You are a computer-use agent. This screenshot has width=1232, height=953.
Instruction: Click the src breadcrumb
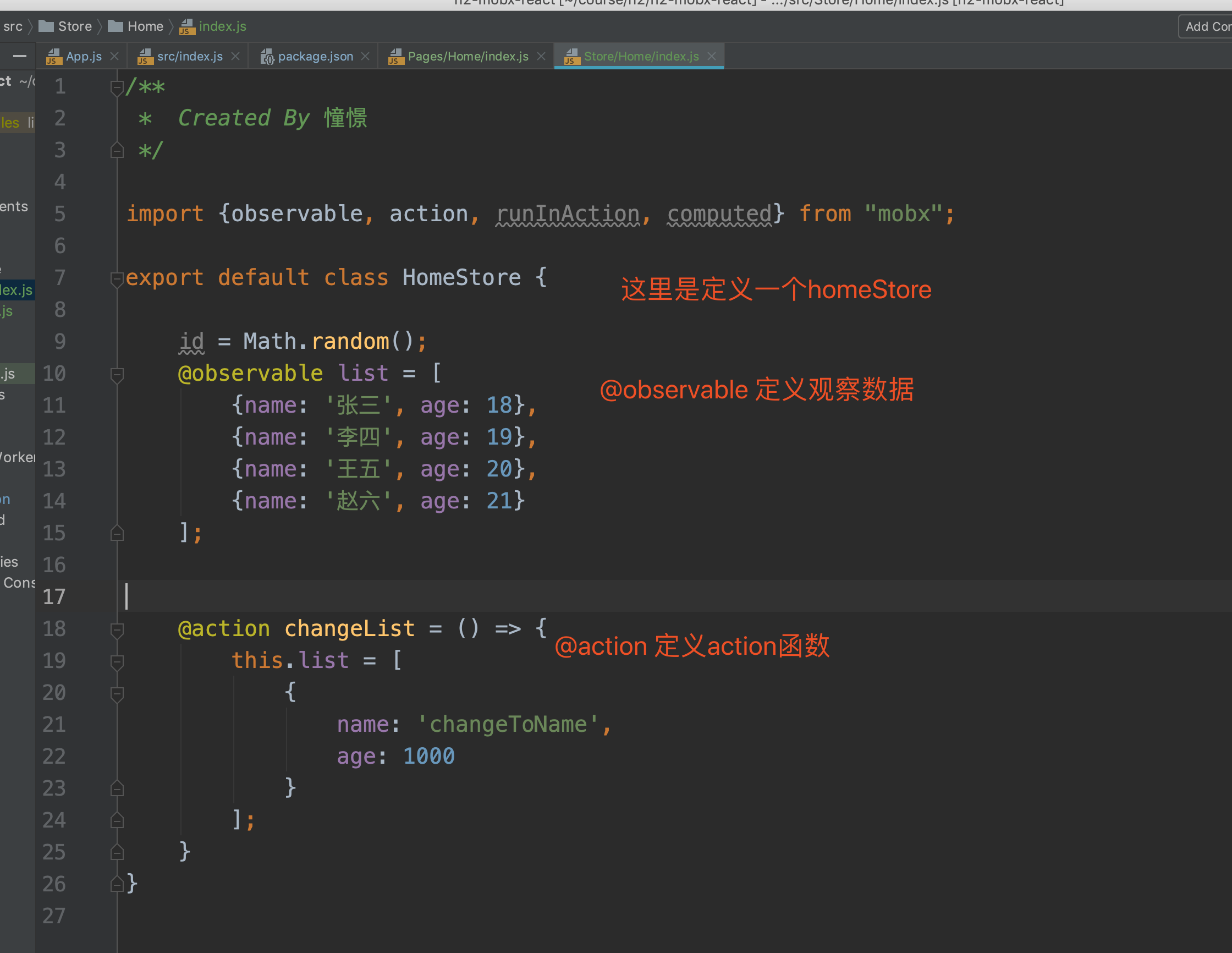(13, 26)
